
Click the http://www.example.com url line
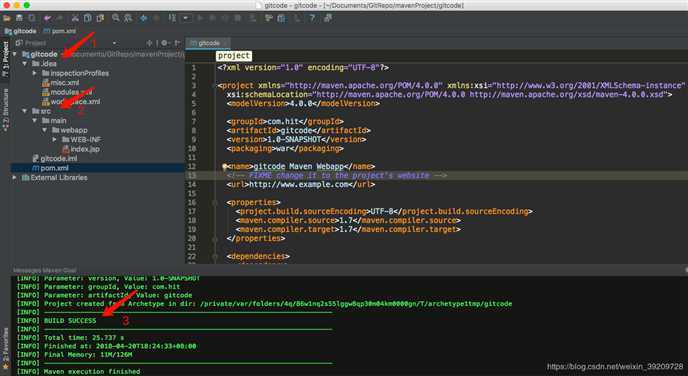pyautogui.click(x=301, y=184)
